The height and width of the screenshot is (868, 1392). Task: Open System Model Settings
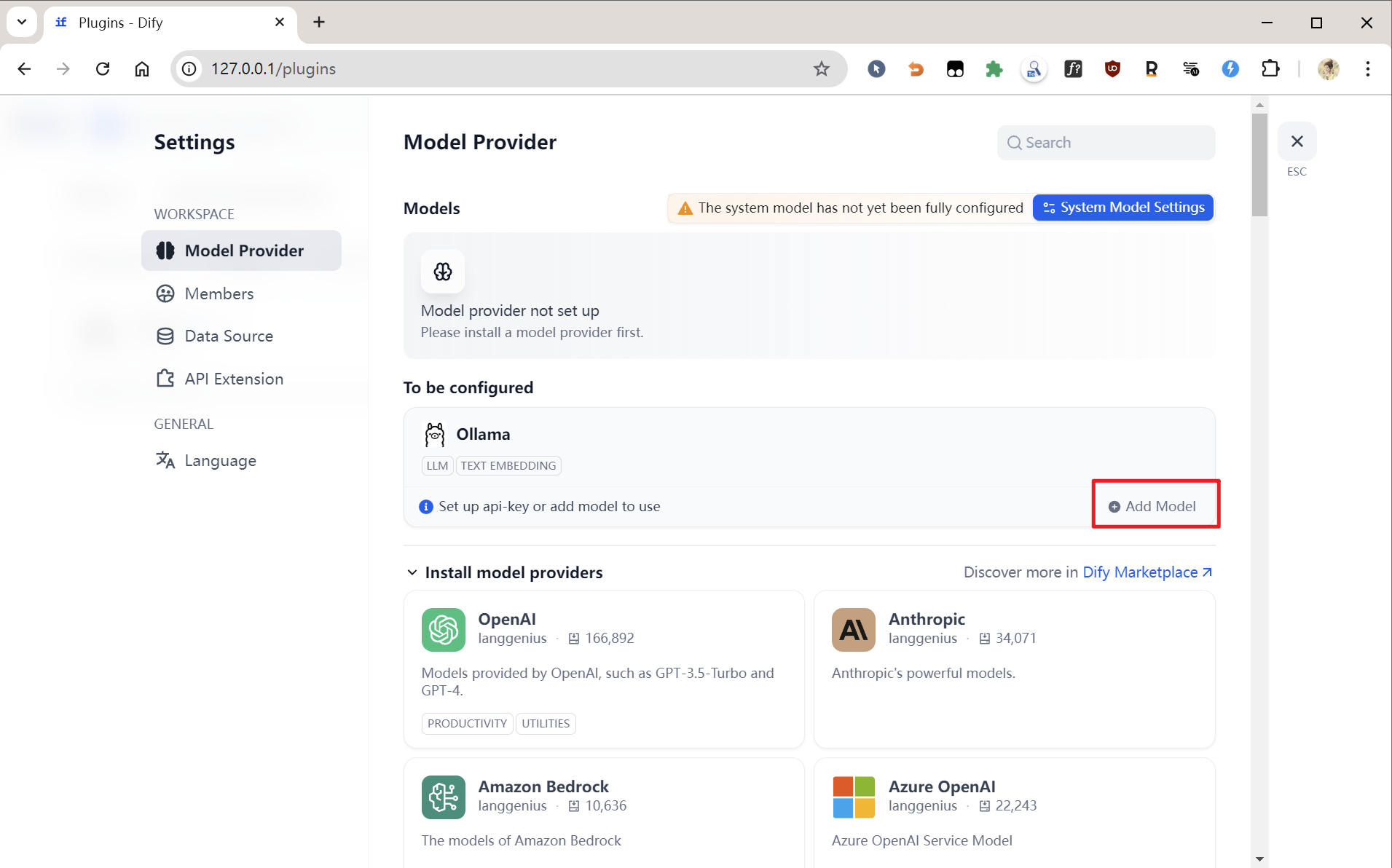[x=1123, y=208]
